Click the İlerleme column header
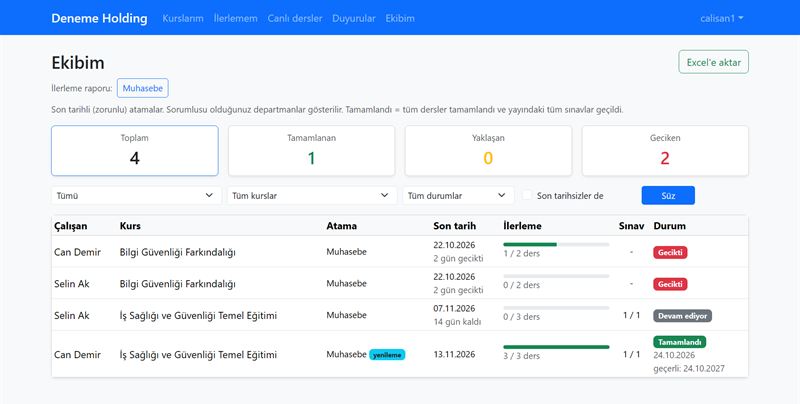Image resolution: width=800 pixels, height=404 pixels. tap(522, 226)
